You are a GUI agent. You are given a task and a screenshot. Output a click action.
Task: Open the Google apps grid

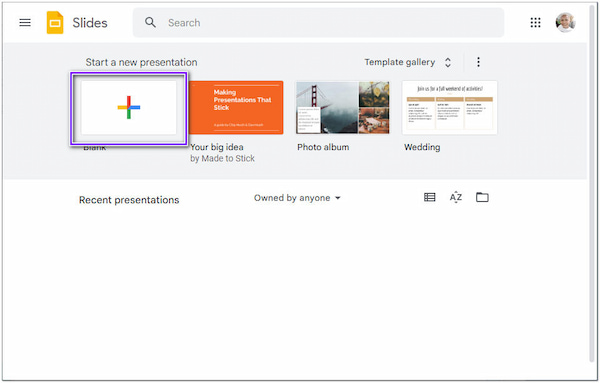(x=535, y=23)
